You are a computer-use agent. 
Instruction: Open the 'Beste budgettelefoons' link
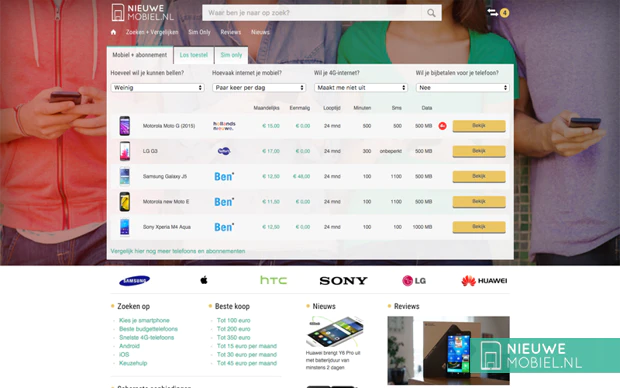click(x=148, y=329)
